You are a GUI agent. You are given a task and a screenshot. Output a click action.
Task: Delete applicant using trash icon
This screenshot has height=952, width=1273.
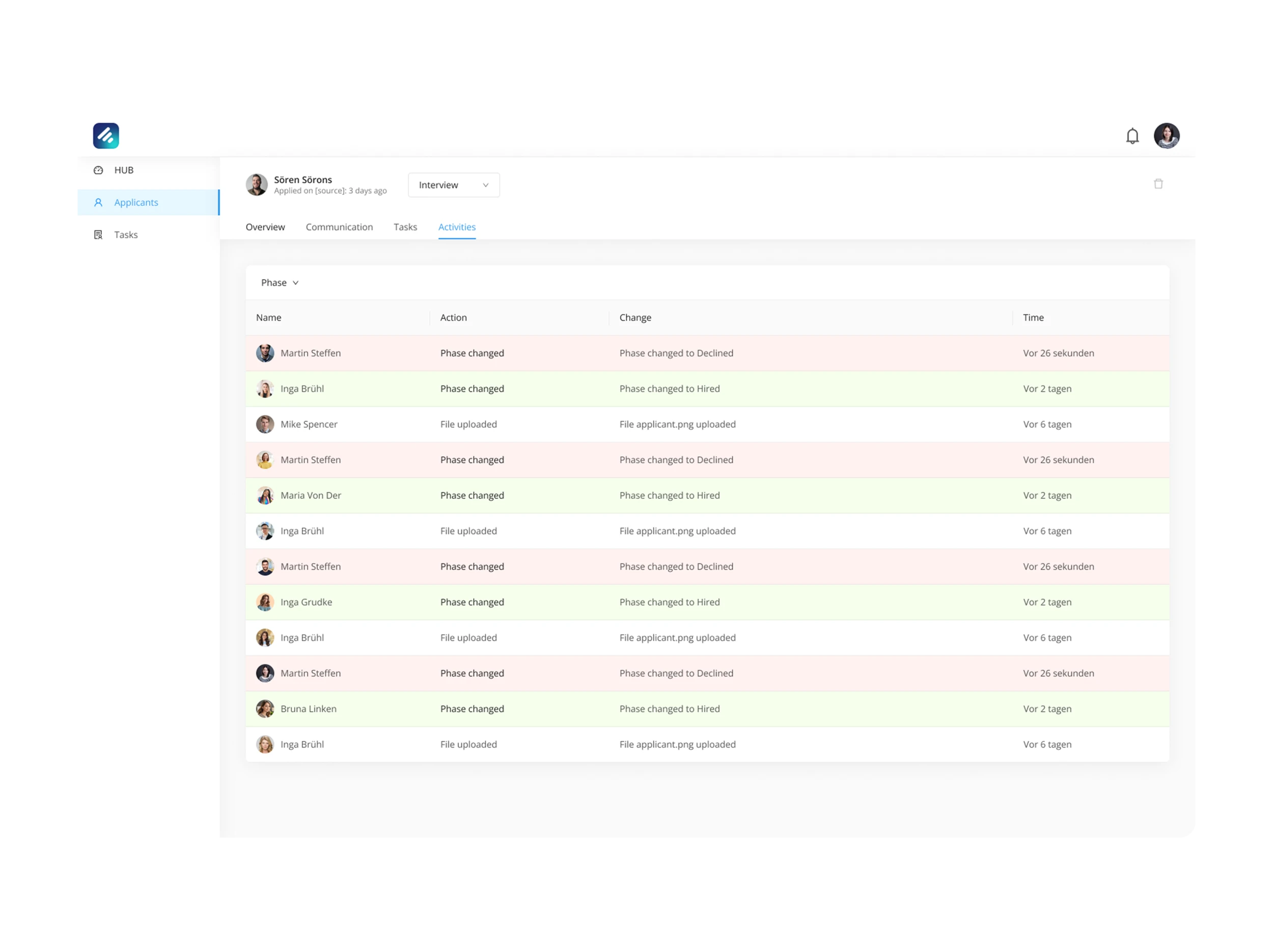point(1158,183)
